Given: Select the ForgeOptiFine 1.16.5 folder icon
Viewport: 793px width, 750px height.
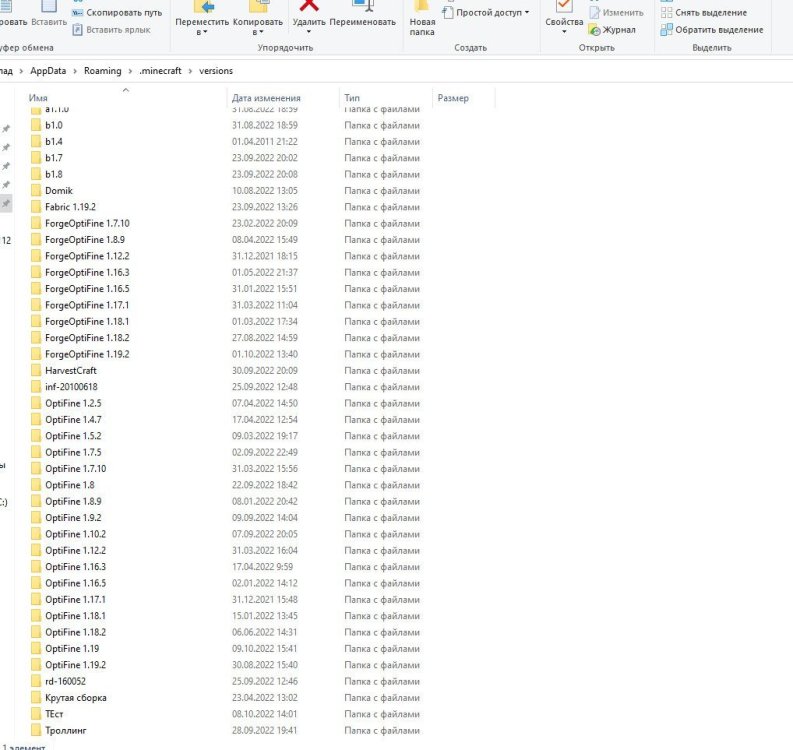Looking at the screenshot, I should [36, 289].
